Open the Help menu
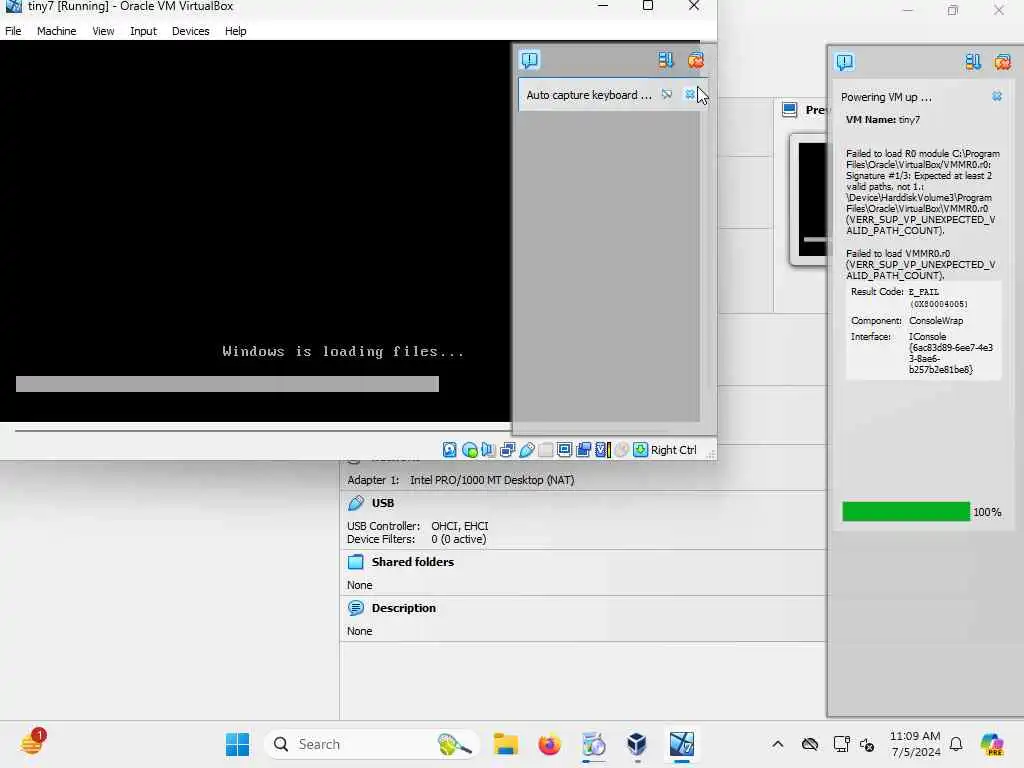 [x=235, y=31]
